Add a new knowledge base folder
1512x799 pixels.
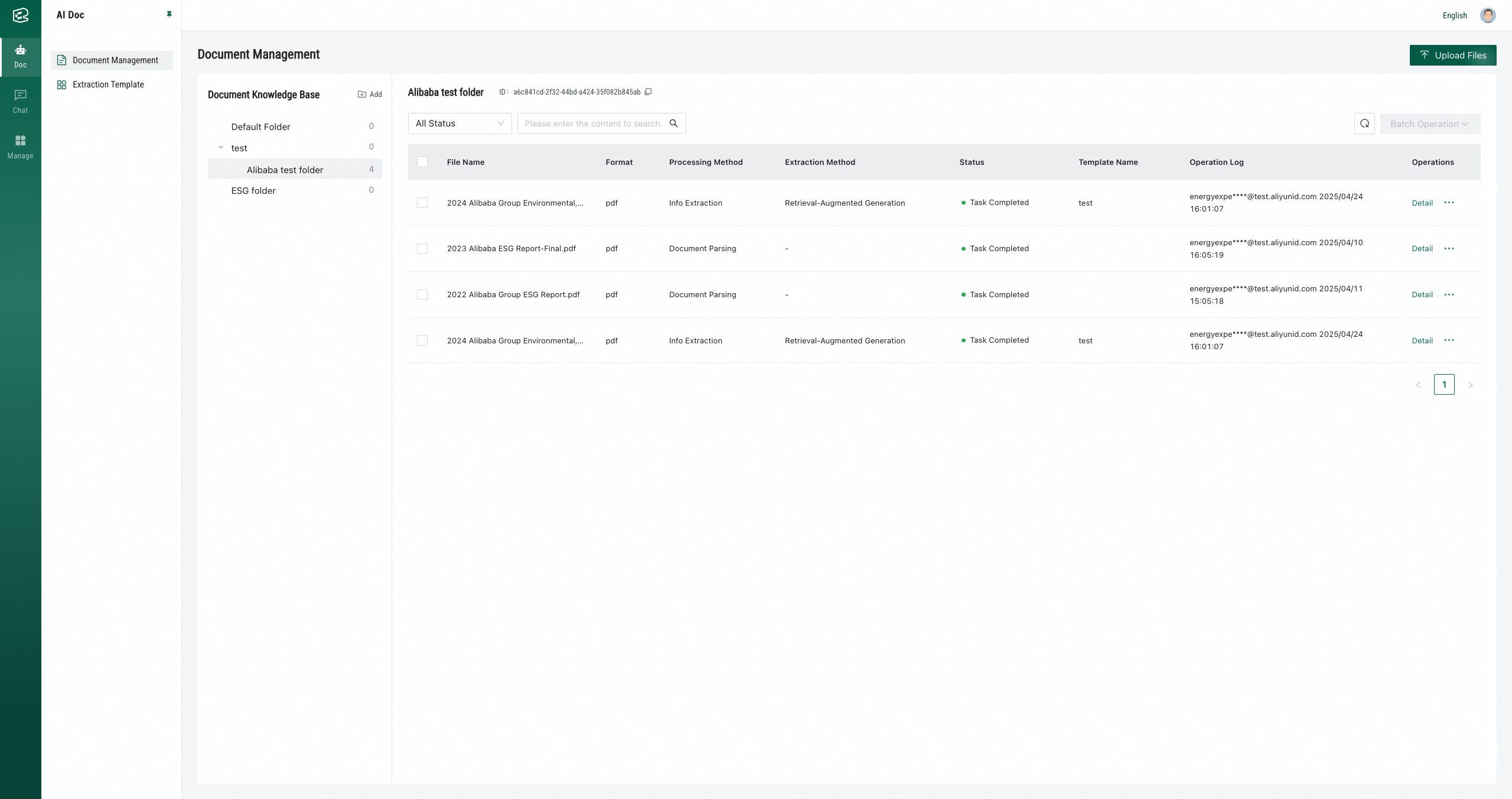coord(370,95)
